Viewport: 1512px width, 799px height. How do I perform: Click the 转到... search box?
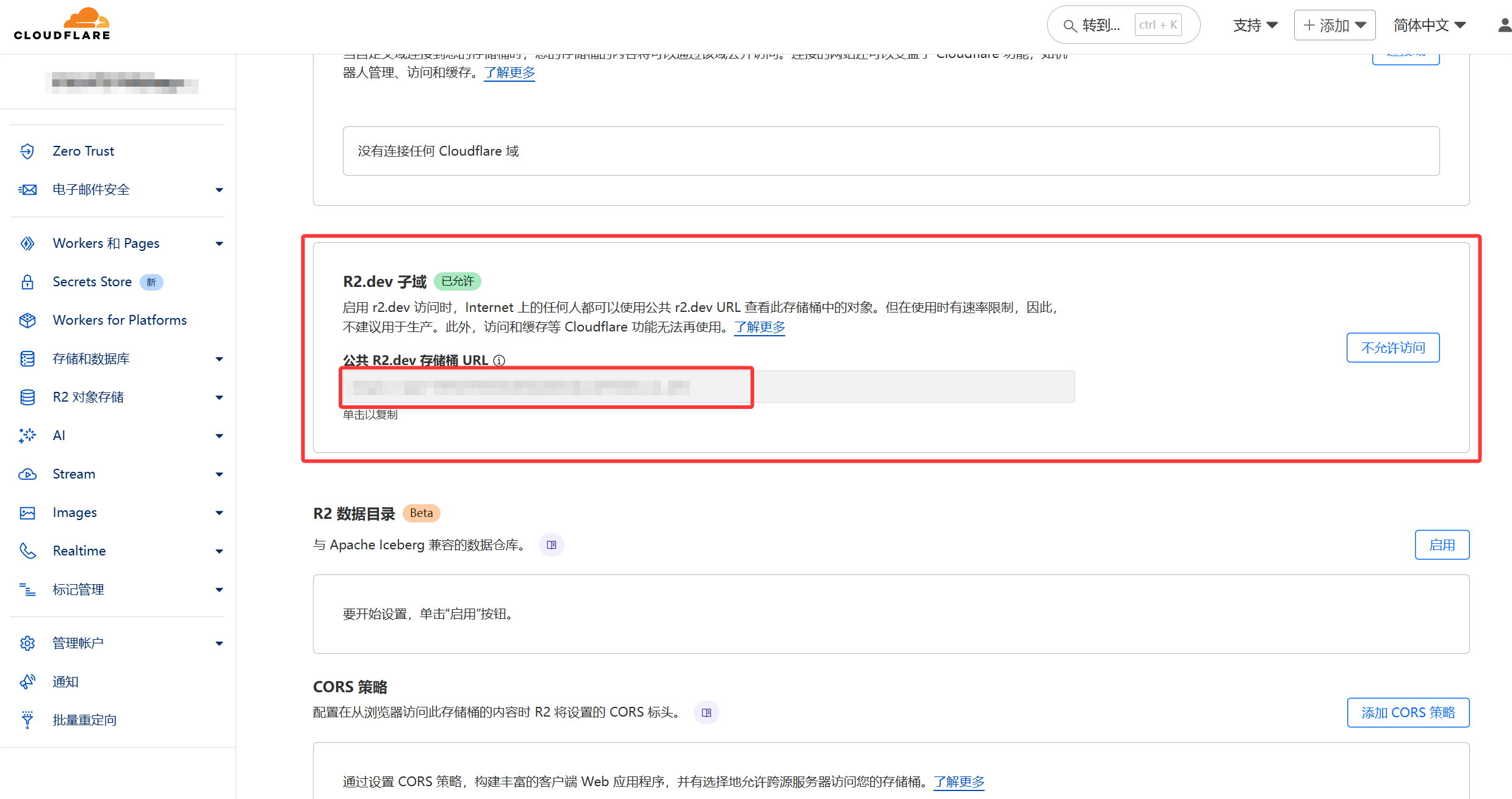click(x=1124, y=25)
